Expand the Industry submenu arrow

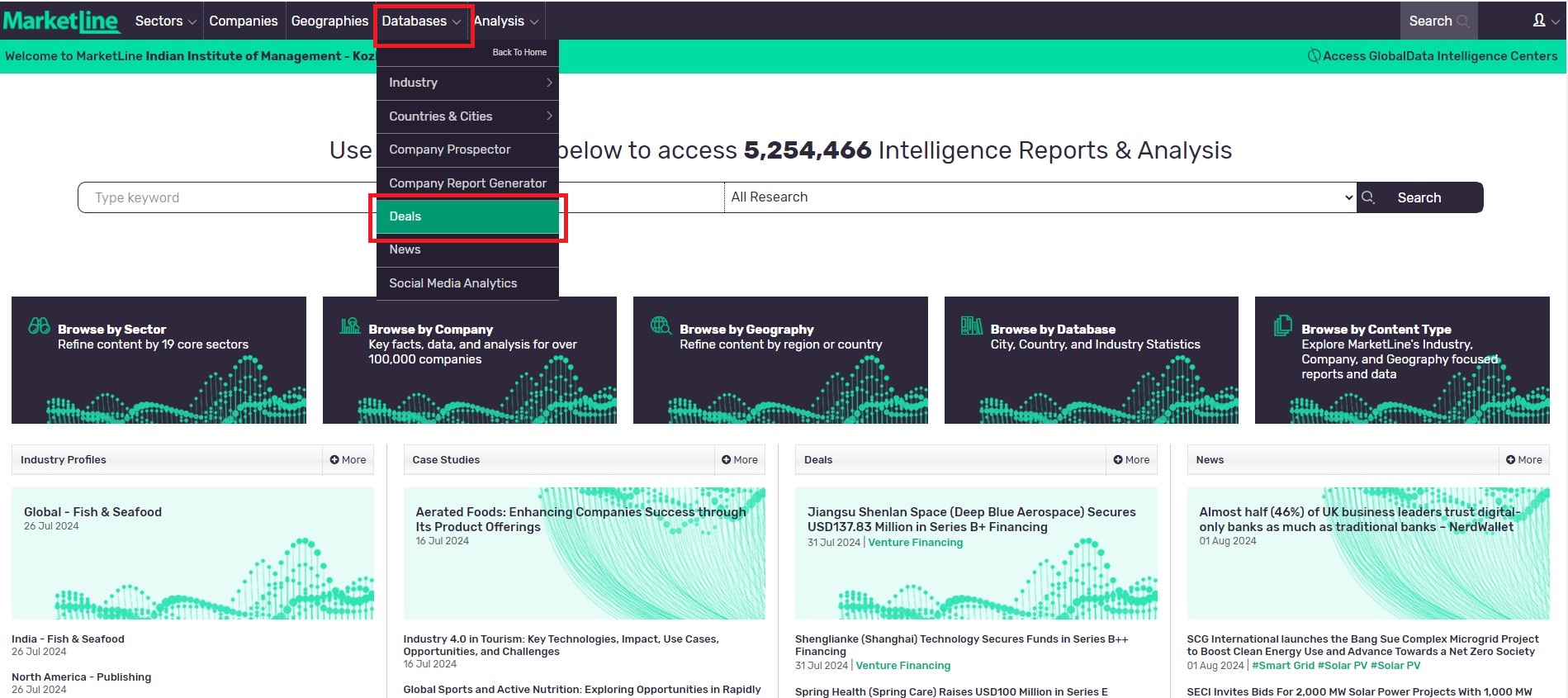pos(549,83)
